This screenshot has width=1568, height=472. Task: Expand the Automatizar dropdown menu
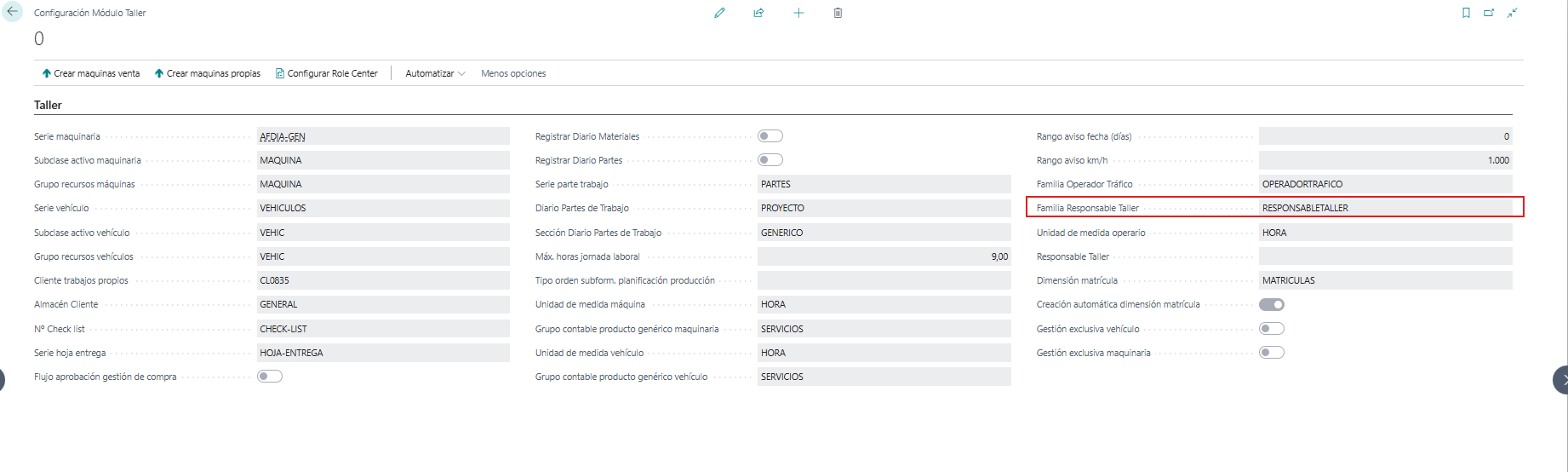click(x=435, y=73)
